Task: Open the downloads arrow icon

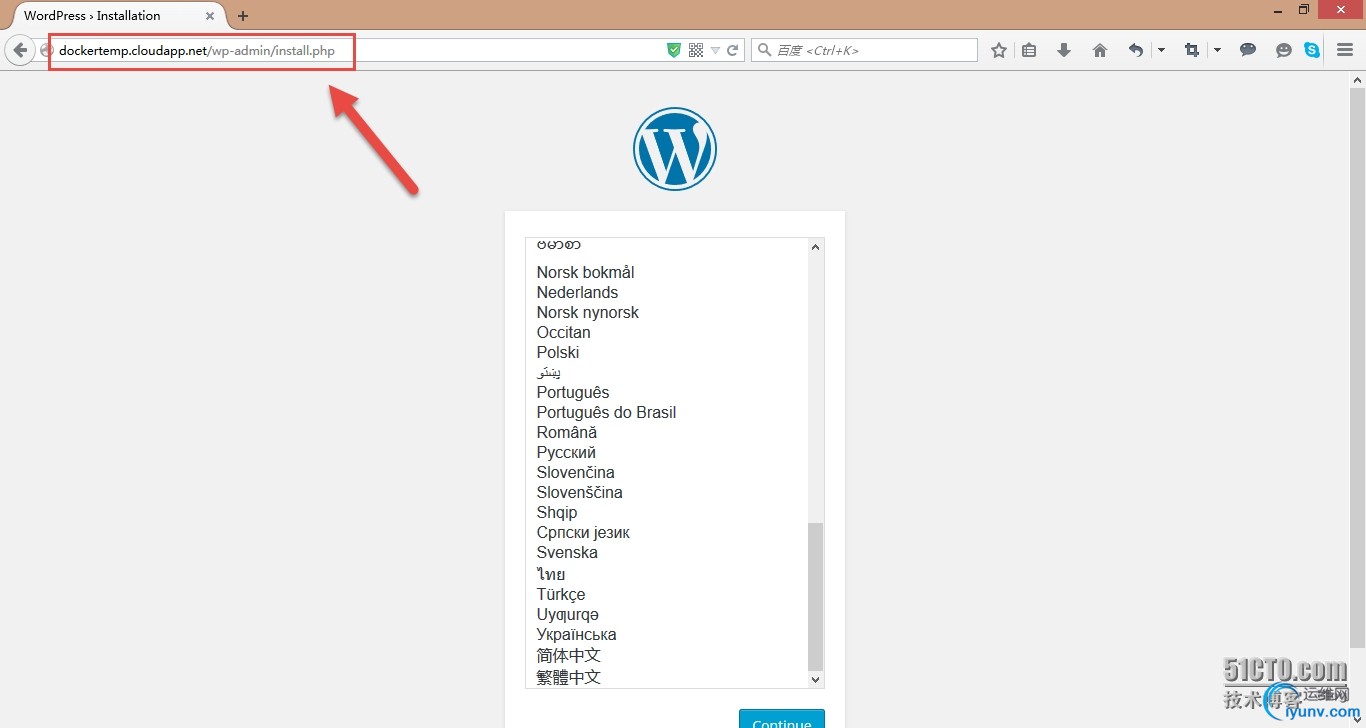Action: [1064, 50]
